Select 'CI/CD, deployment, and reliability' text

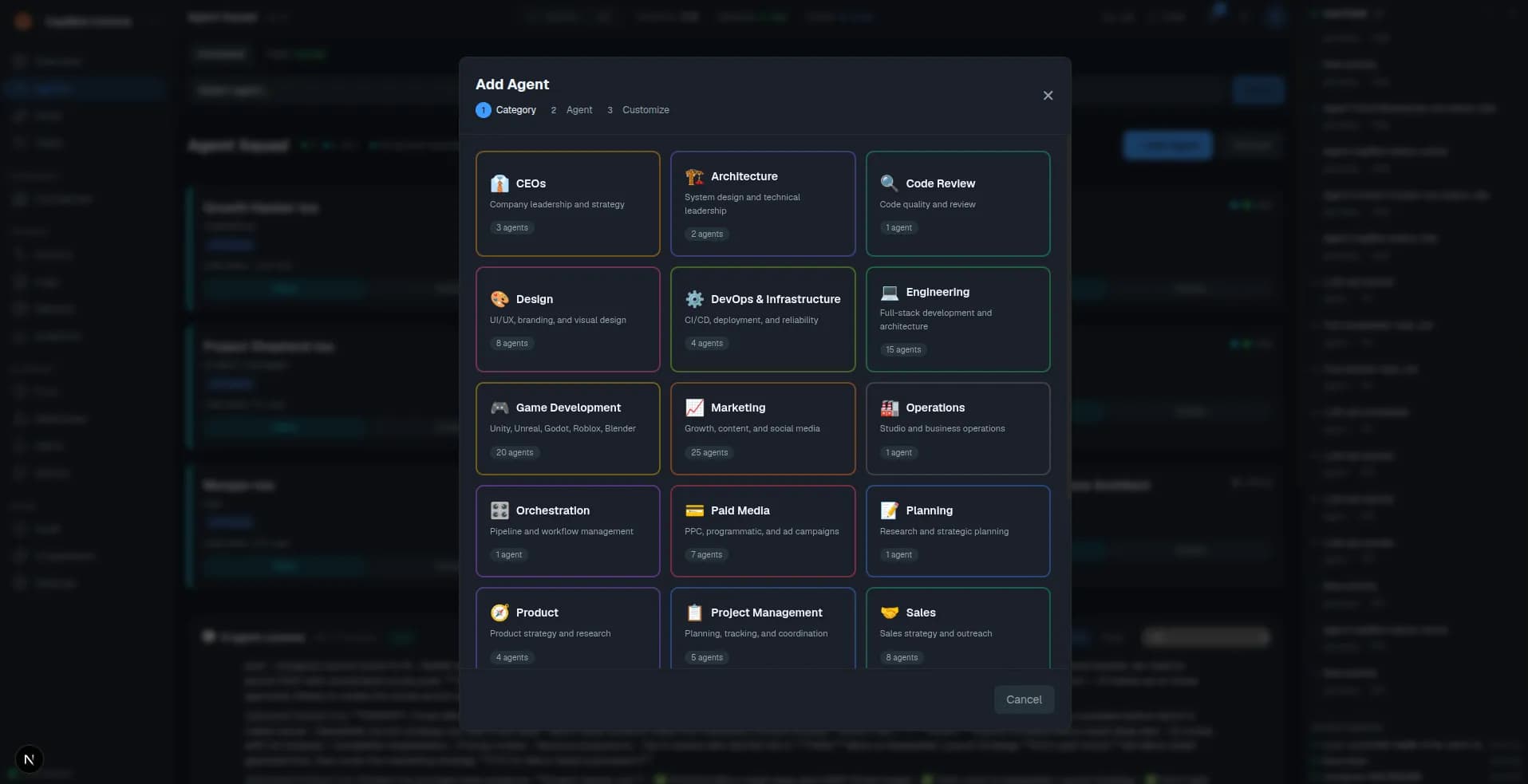751,320
